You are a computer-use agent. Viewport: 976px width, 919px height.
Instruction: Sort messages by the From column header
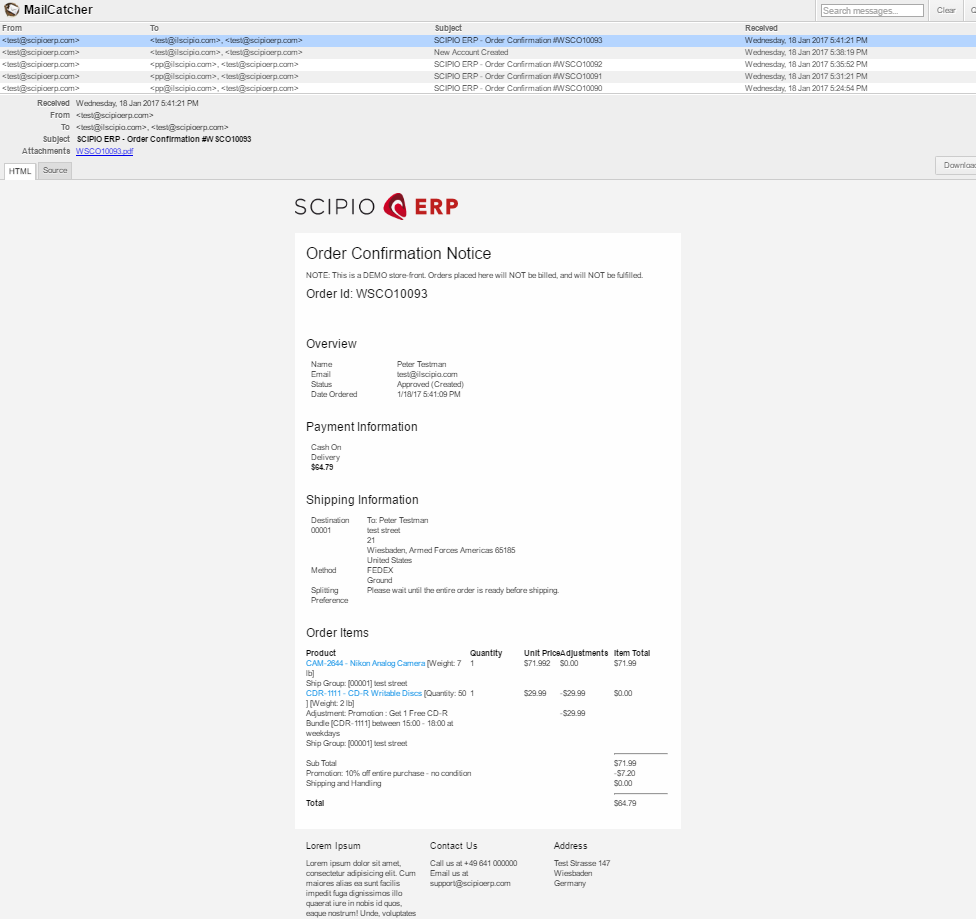(12, 27)
